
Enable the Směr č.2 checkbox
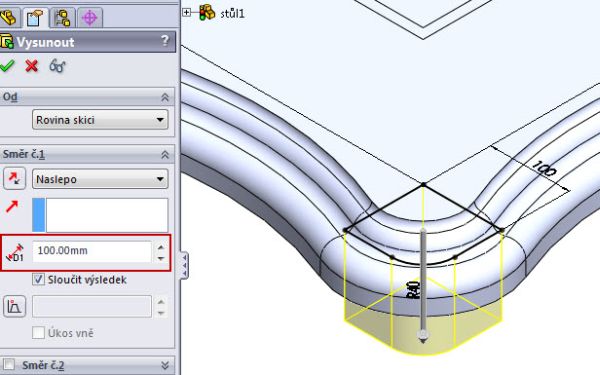click(x=8, y=364)
